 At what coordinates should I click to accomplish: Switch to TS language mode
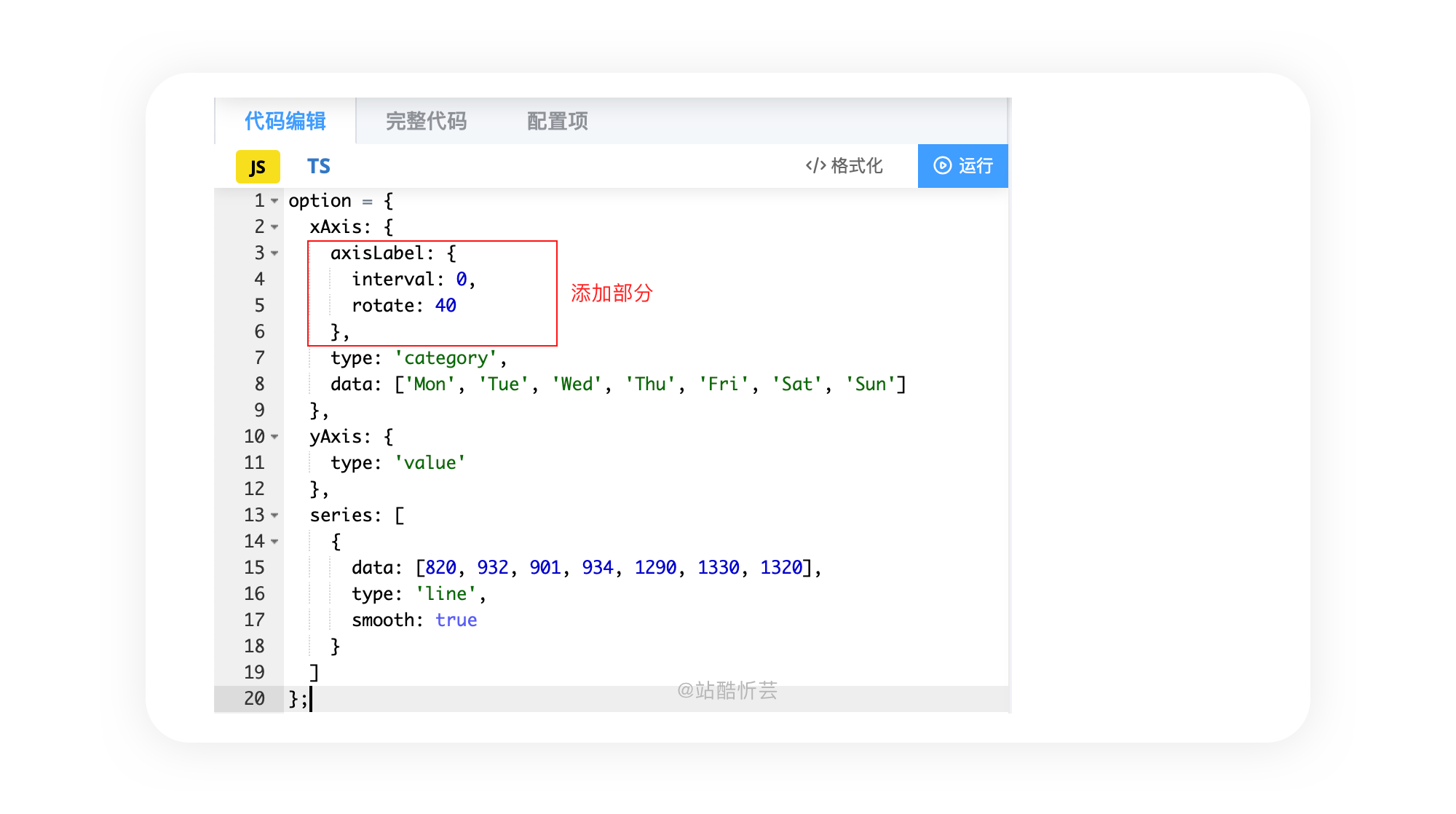click(318, 167)
